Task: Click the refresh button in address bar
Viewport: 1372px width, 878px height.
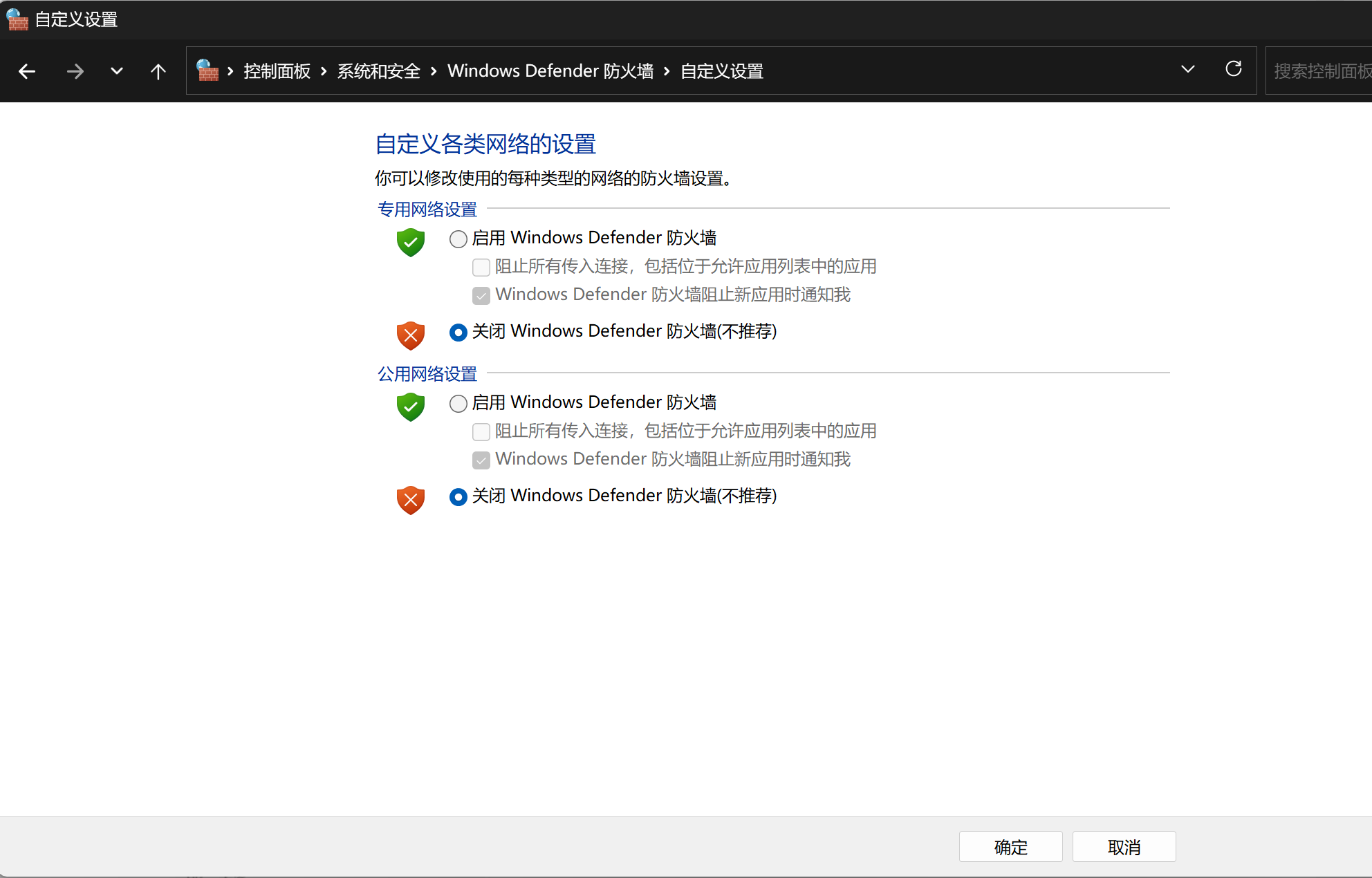Action: click(x=1233, y=69)
